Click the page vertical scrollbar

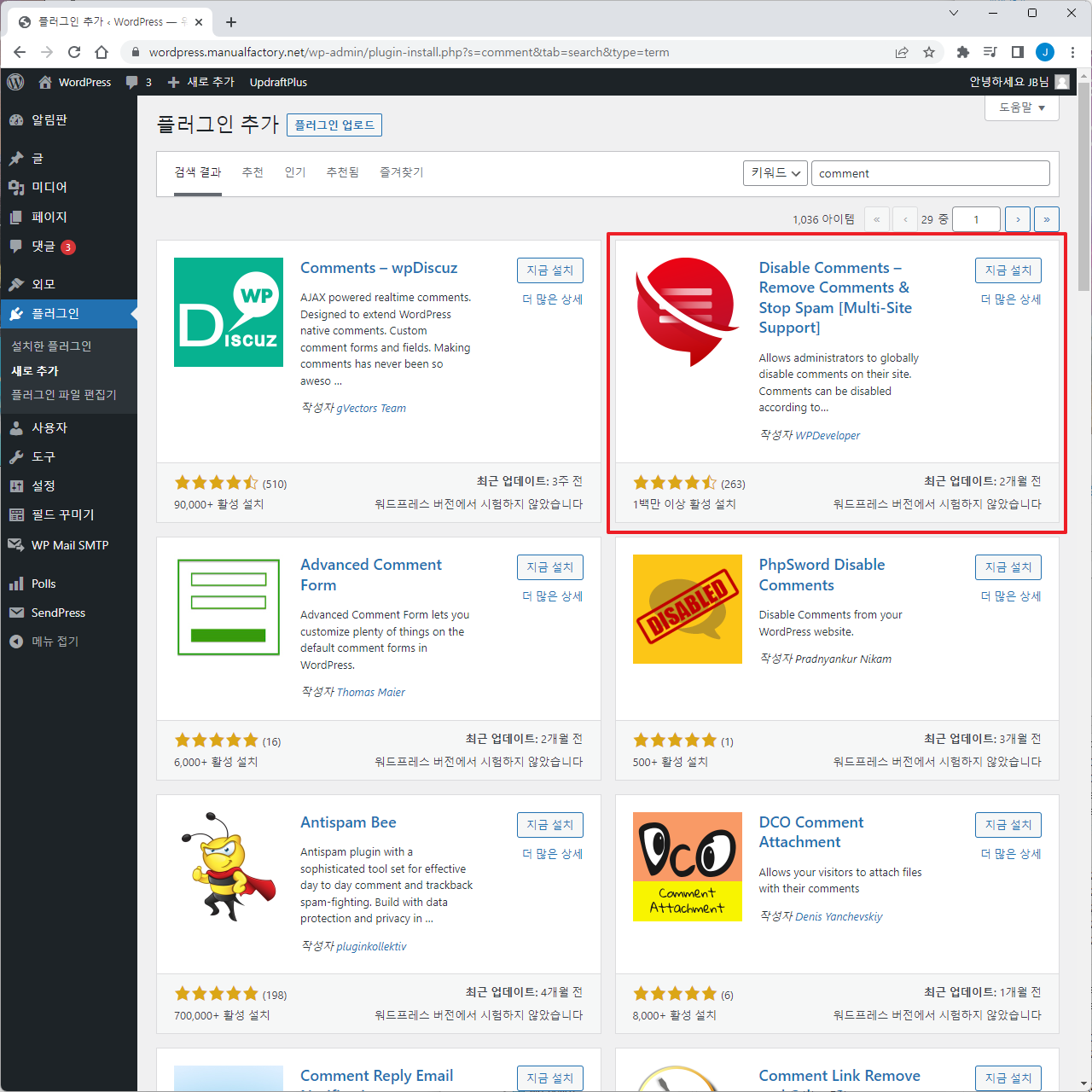pyautogui.click(x=1083, y=187)
